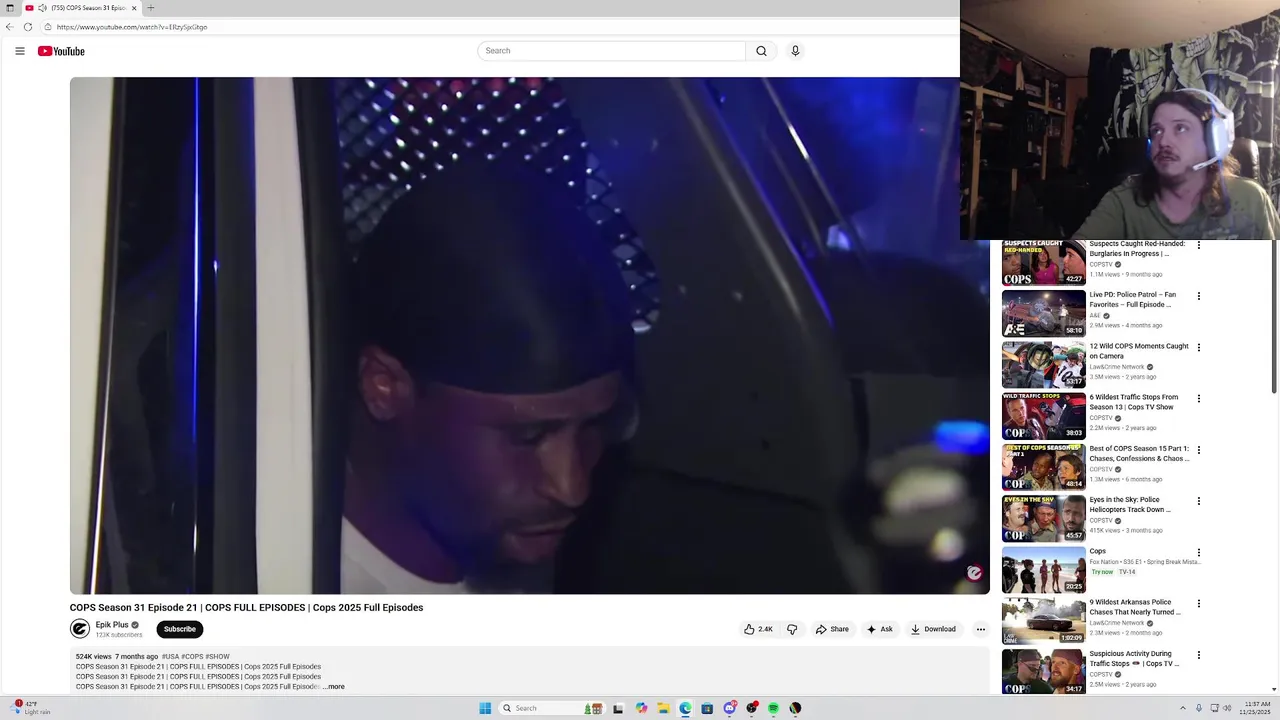The width and height of the screenshot is (1280, 720).
Task: Open options for Cops Fox Nation listing
Action: 1199,552
